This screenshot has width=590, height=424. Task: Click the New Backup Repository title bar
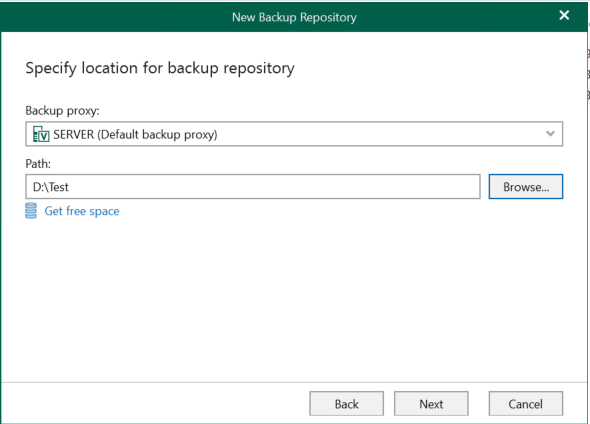click(294, 17)
